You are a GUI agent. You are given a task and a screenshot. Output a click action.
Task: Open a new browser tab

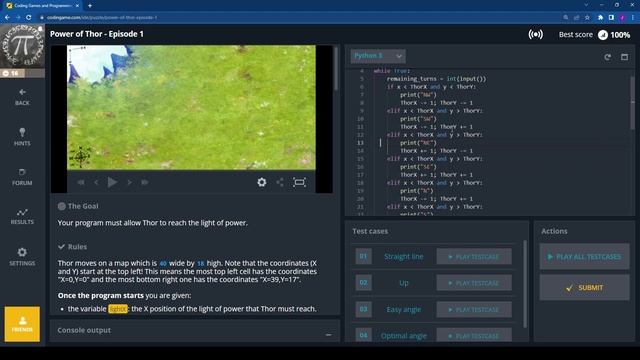point(90,6)
